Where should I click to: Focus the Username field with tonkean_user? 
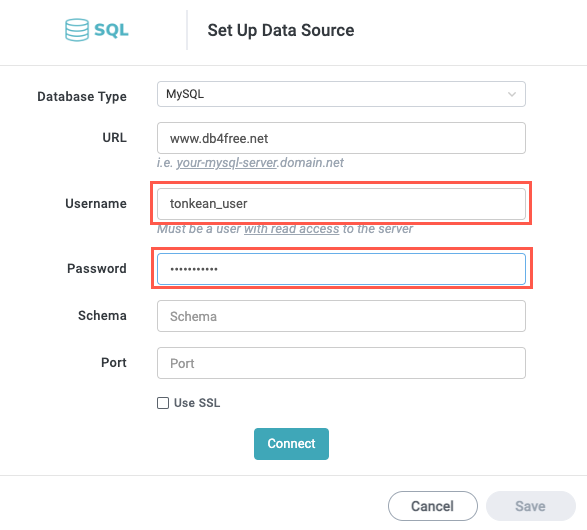[x=341, y=204]
